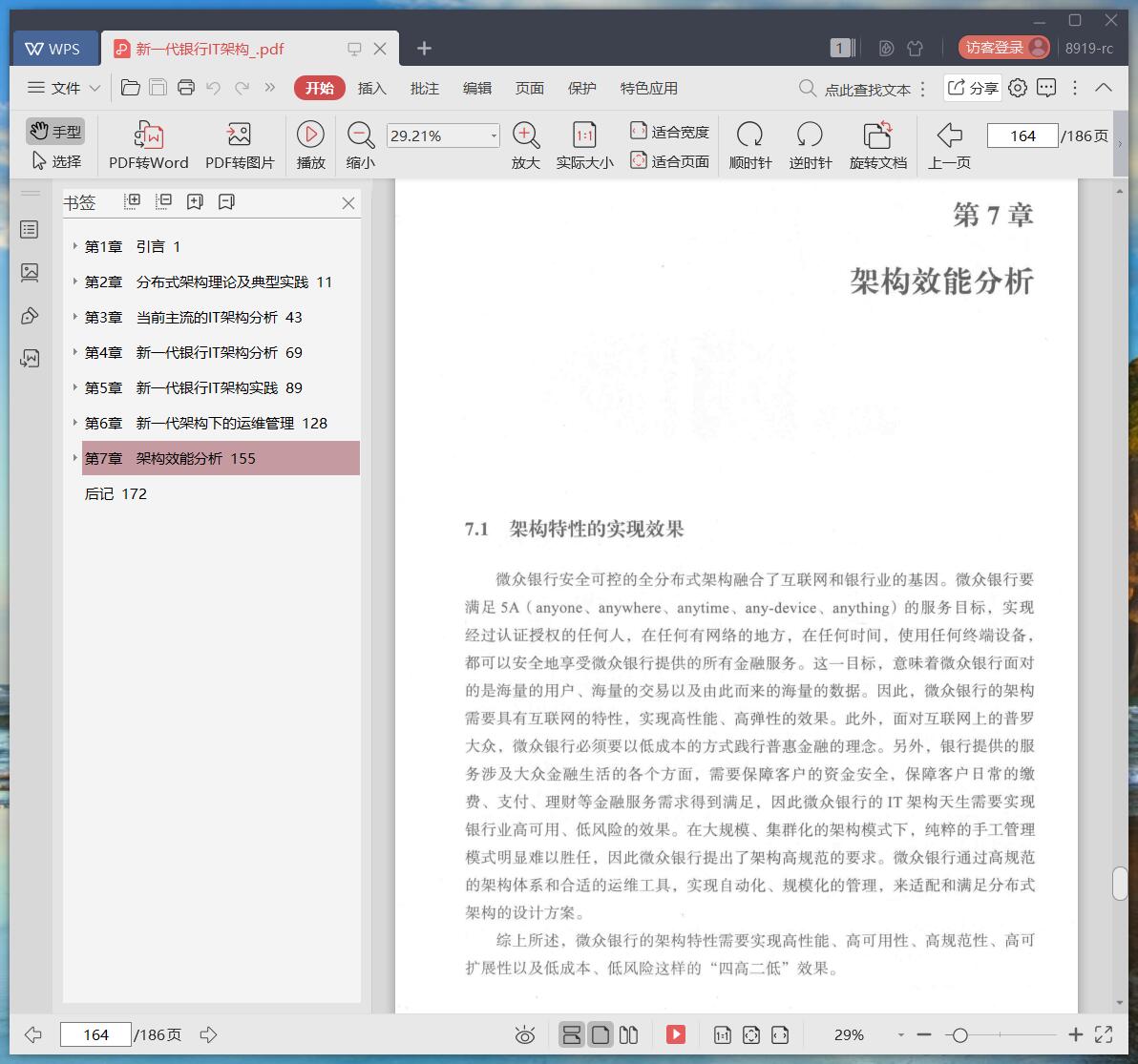
Task: Click the toolbar page number field 164
Action: (1022, 136)
